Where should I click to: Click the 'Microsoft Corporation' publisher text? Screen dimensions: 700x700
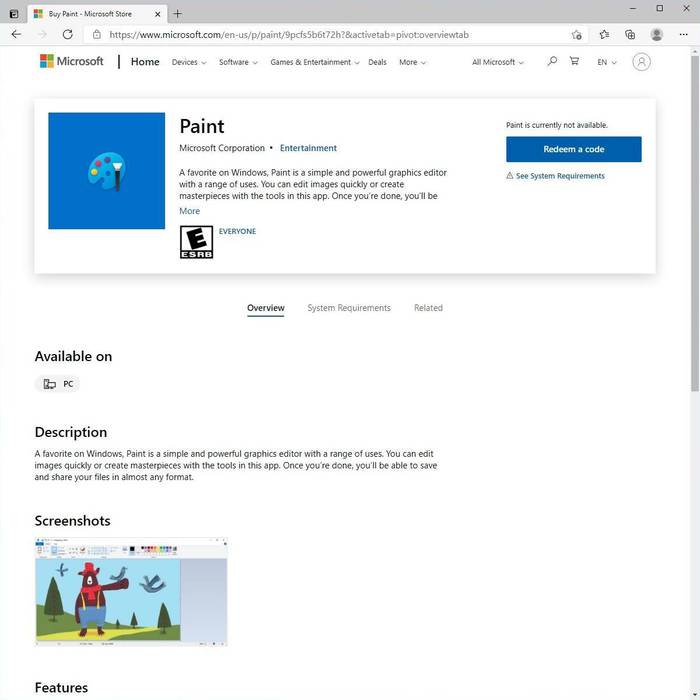click(222, 148)
